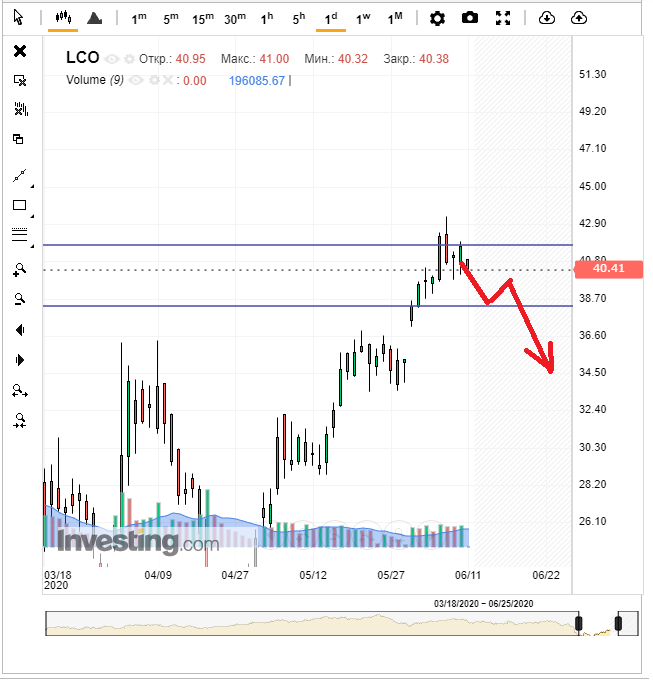Click the 45.00 price axis label
The image size is (653, 698).
click(592, 186)
